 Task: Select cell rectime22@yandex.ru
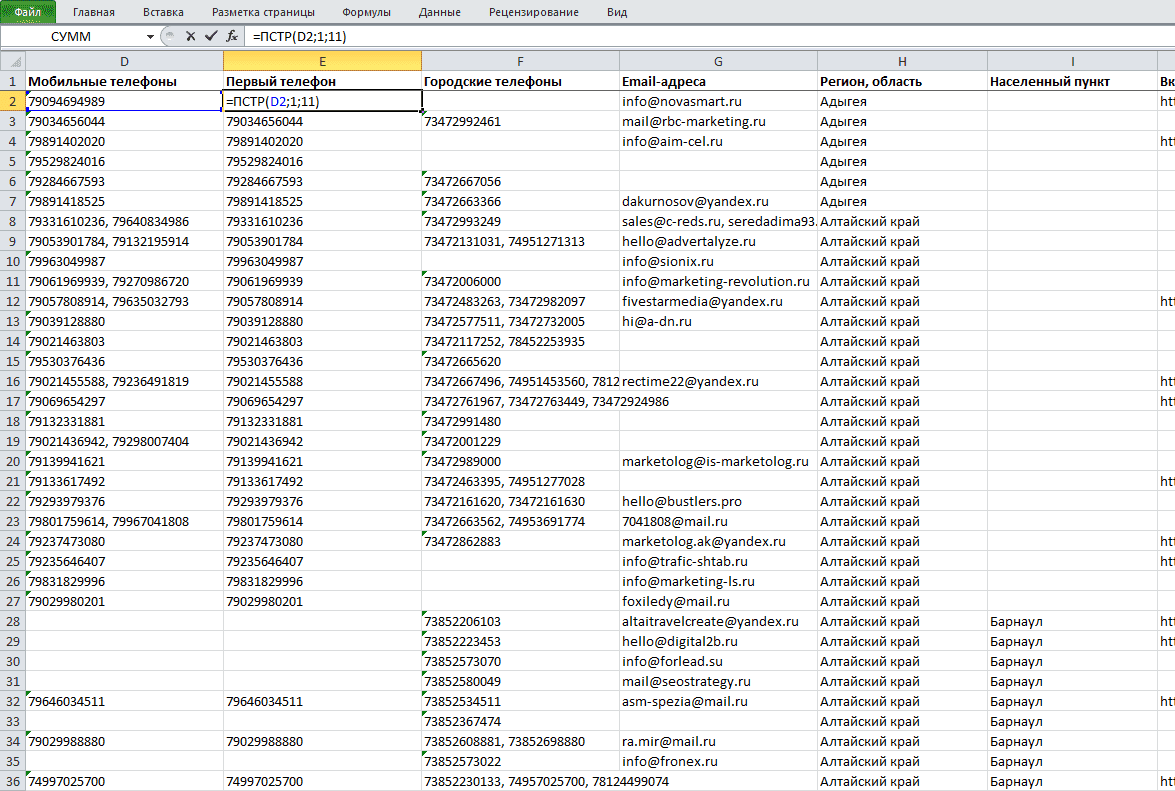coord(718,381)
